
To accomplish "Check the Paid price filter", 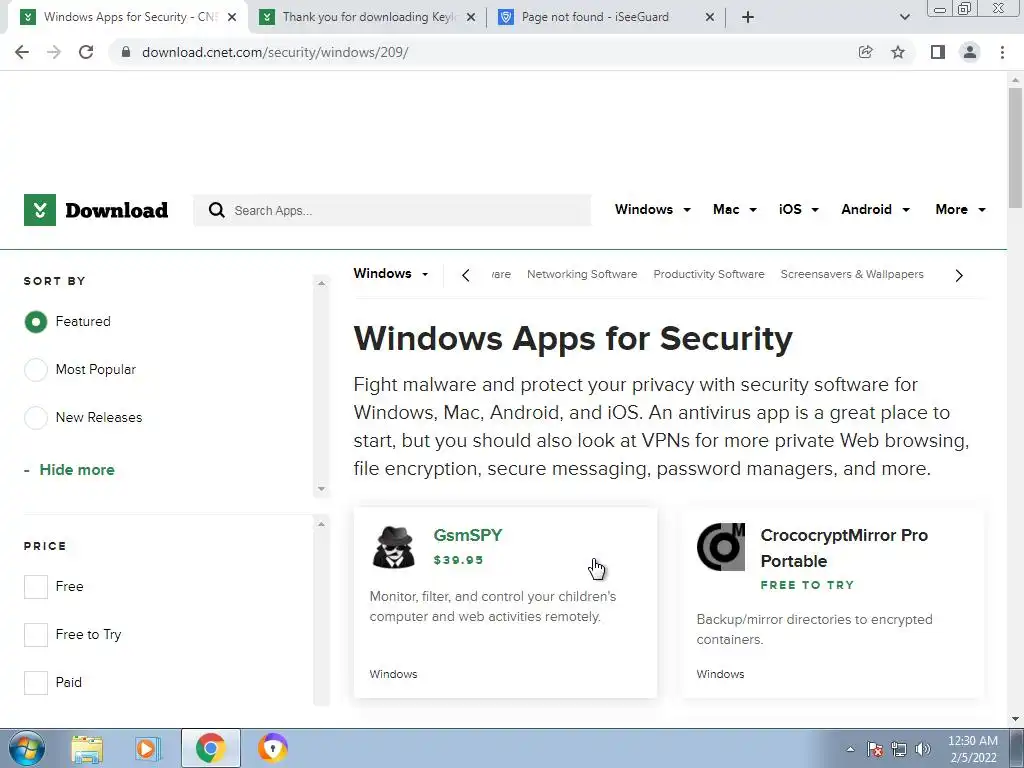I will (36, 682).
